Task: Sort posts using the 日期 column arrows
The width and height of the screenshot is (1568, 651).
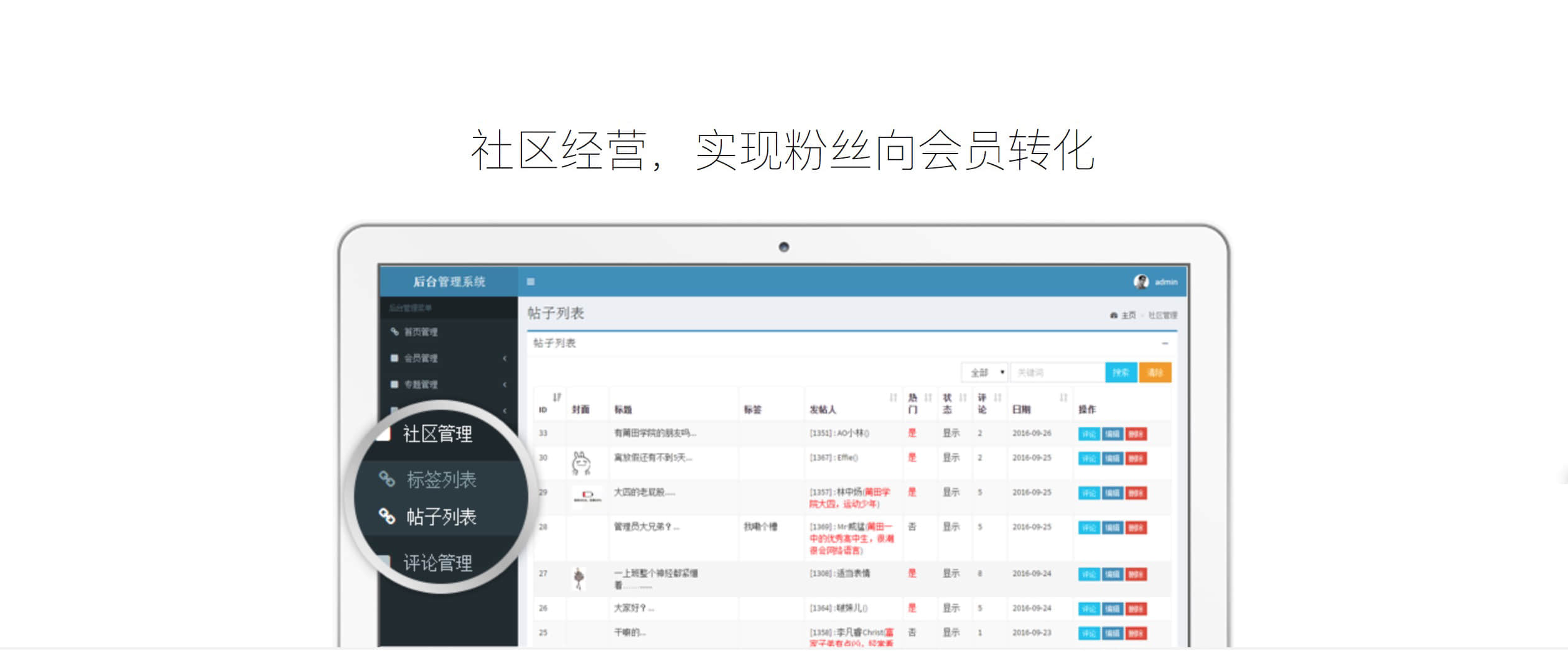Action: point(1063,398)
